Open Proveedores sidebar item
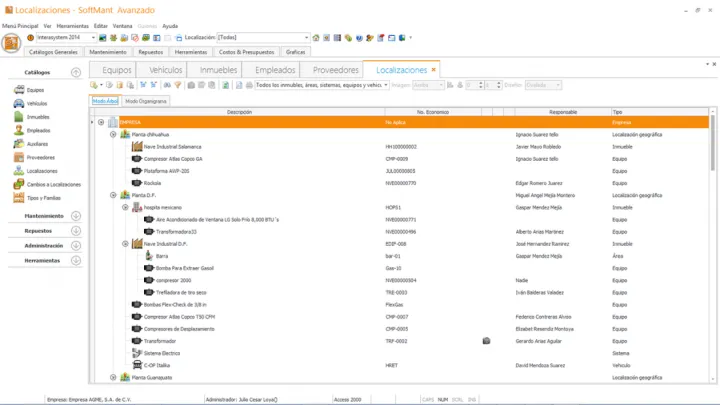Image resolution: width=720 pixels, height=405 pixels. (x=41, y=157)
